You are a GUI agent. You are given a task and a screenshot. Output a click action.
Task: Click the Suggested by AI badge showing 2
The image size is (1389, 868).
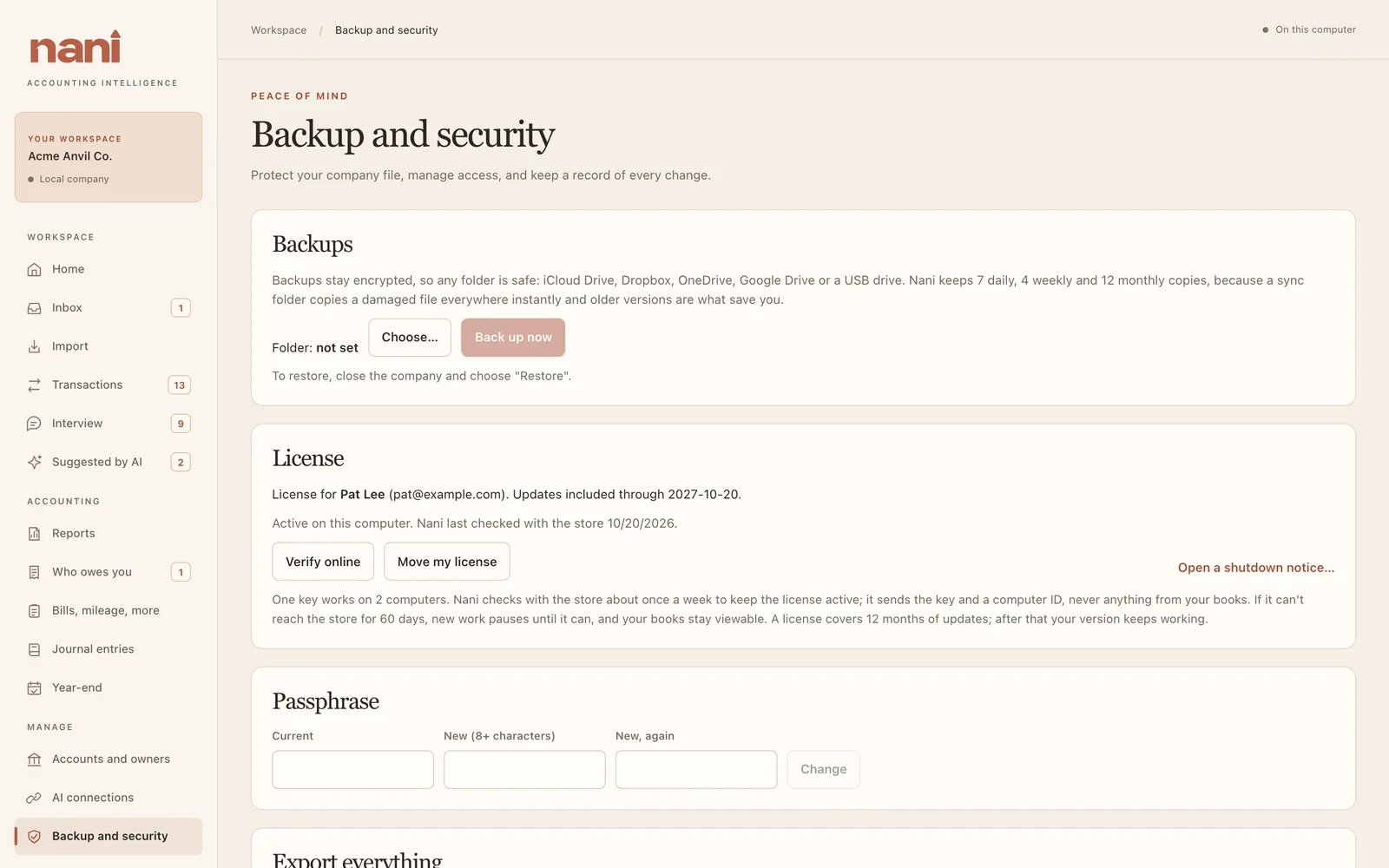coord(181,463)
